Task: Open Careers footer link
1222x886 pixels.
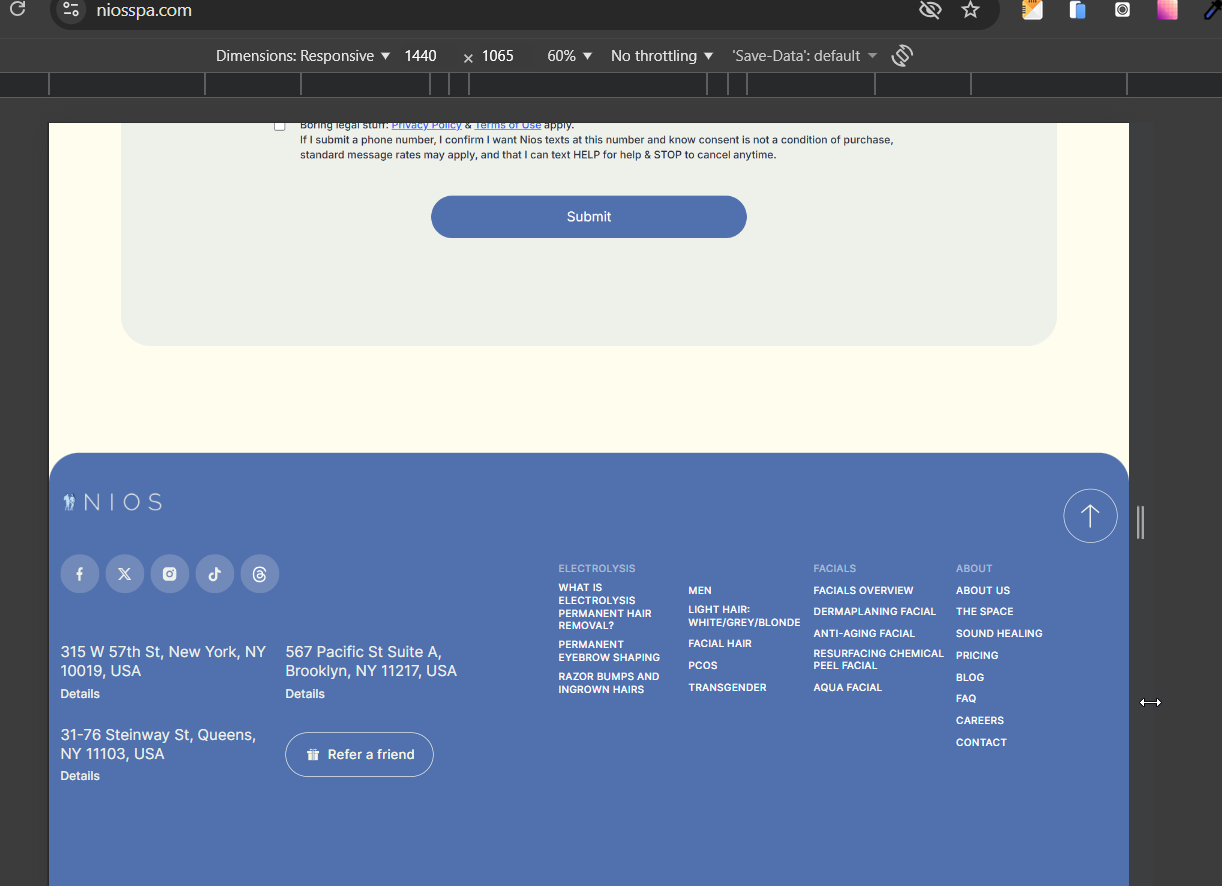Action: click(x=980, y=721)
